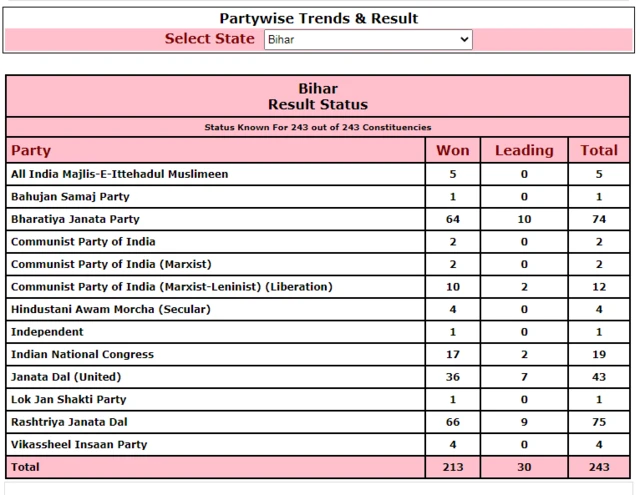Click the Status Known For 243 constituencies text
Viewport: 640px width, 495px height.
pos(318,128)
